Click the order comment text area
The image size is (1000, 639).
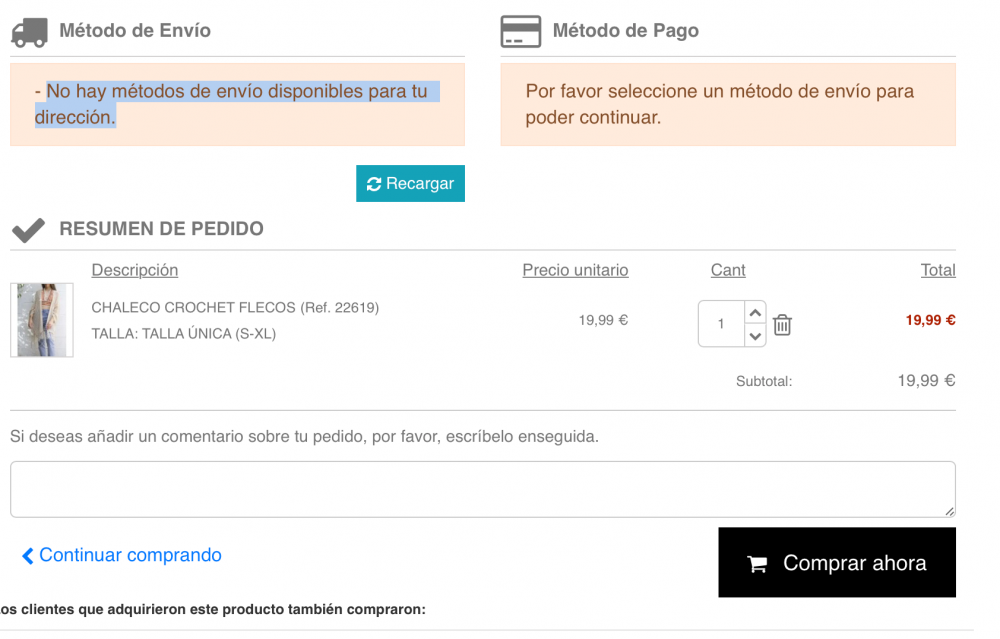(x=483, y=488)
